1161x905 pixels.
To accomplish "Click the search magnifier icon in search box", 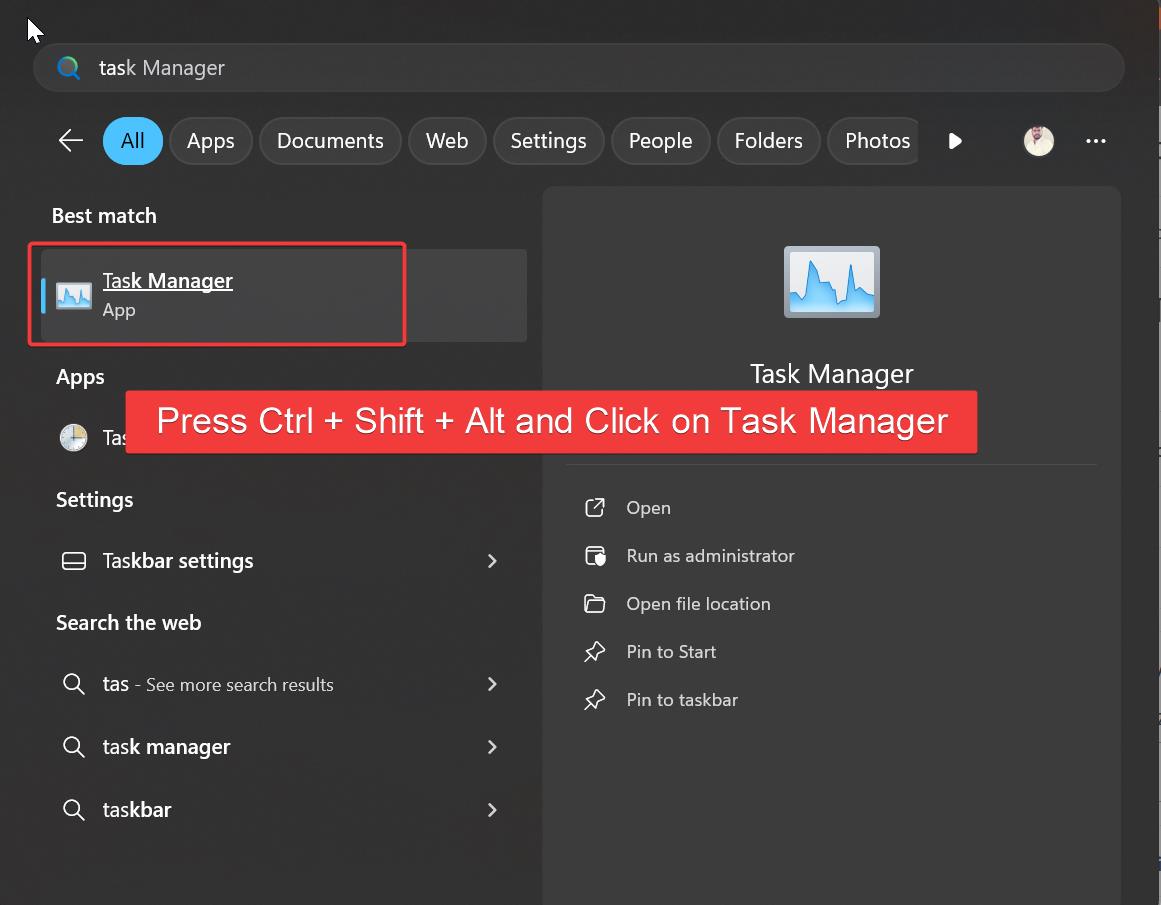I will click(x=68, y=67).
